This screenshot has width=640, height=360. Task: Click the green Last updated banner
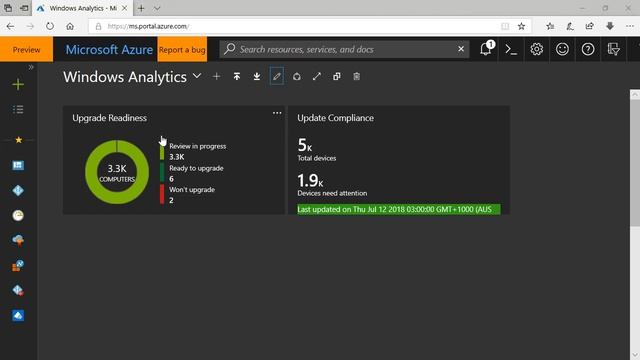pos(399,209)
